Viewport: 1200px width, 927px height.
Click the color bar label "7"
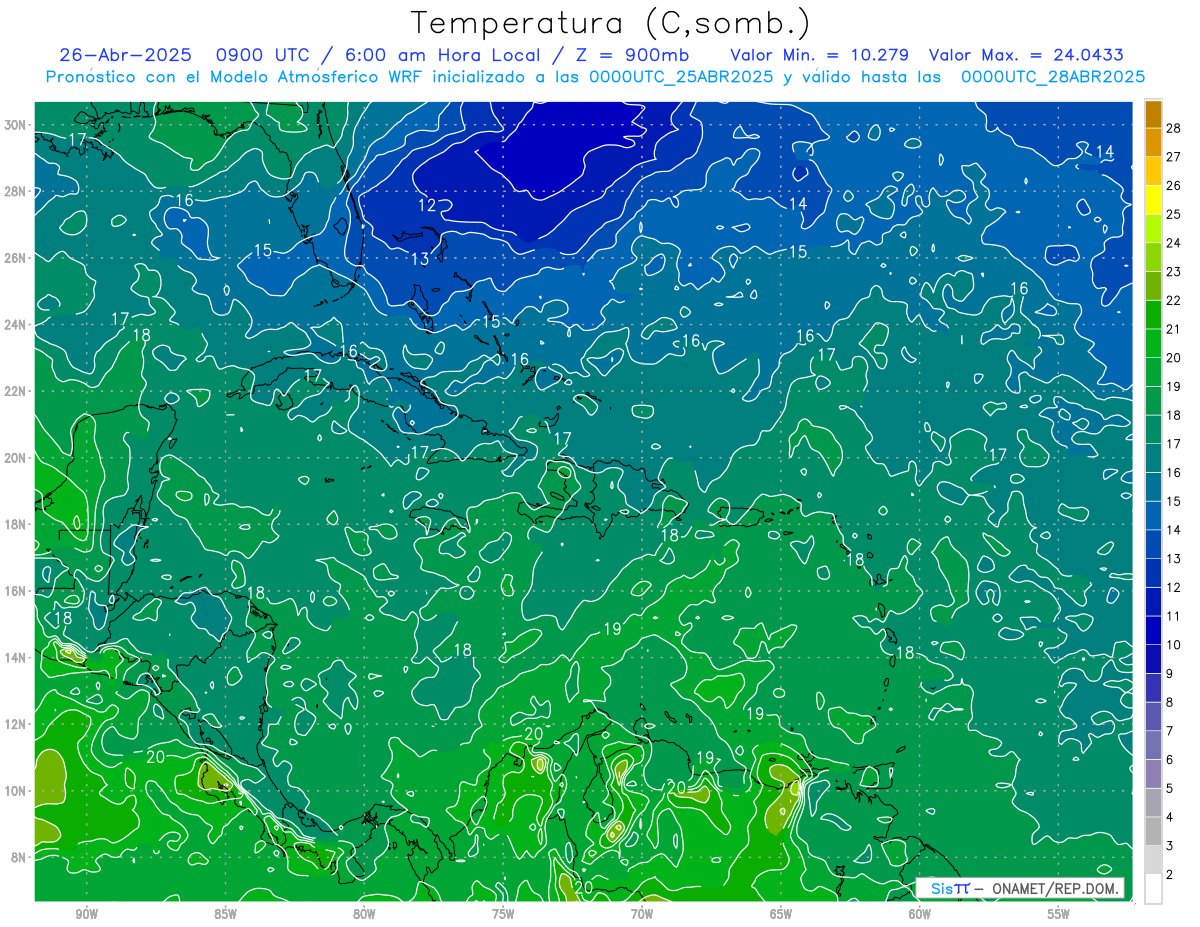click(1171, 731)
